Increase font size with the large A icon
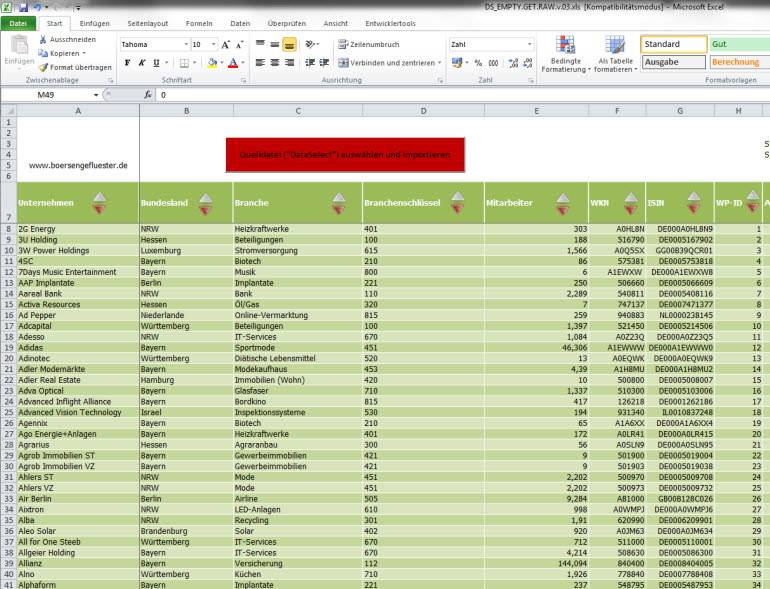 click(225, 45)
